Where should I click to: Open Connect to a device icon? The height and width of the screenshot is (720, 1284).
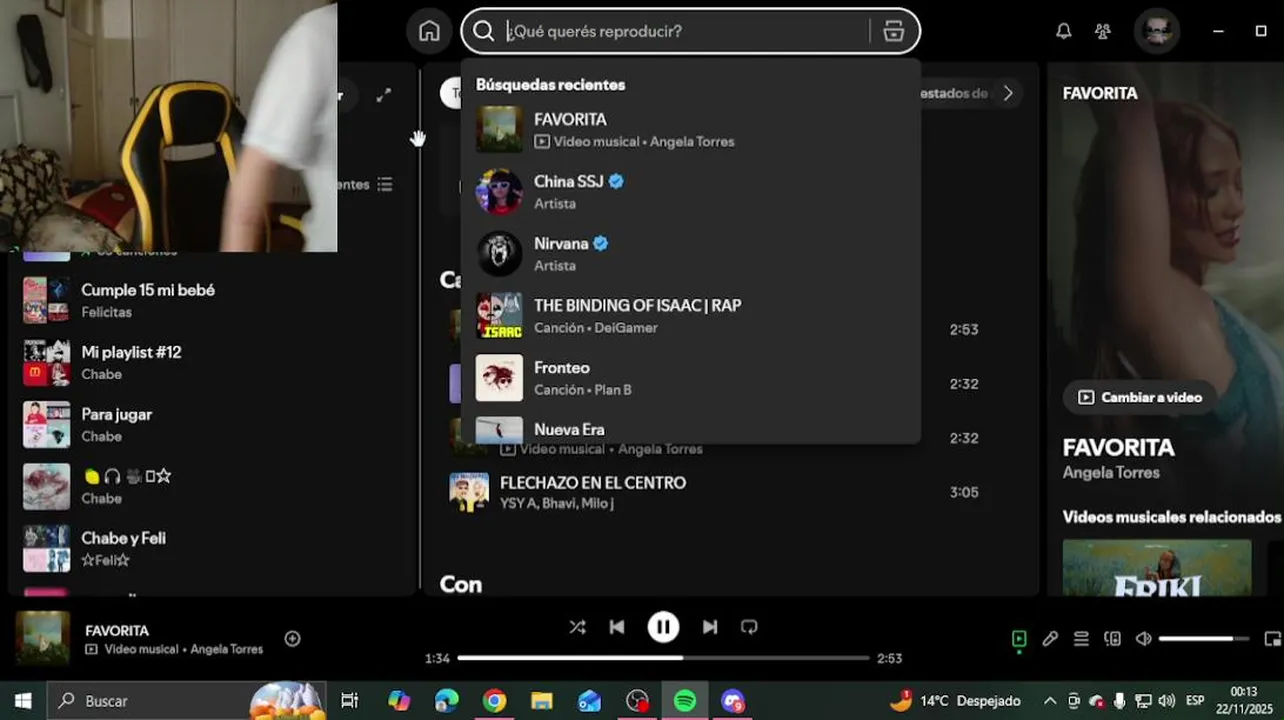pos(1112,638)
